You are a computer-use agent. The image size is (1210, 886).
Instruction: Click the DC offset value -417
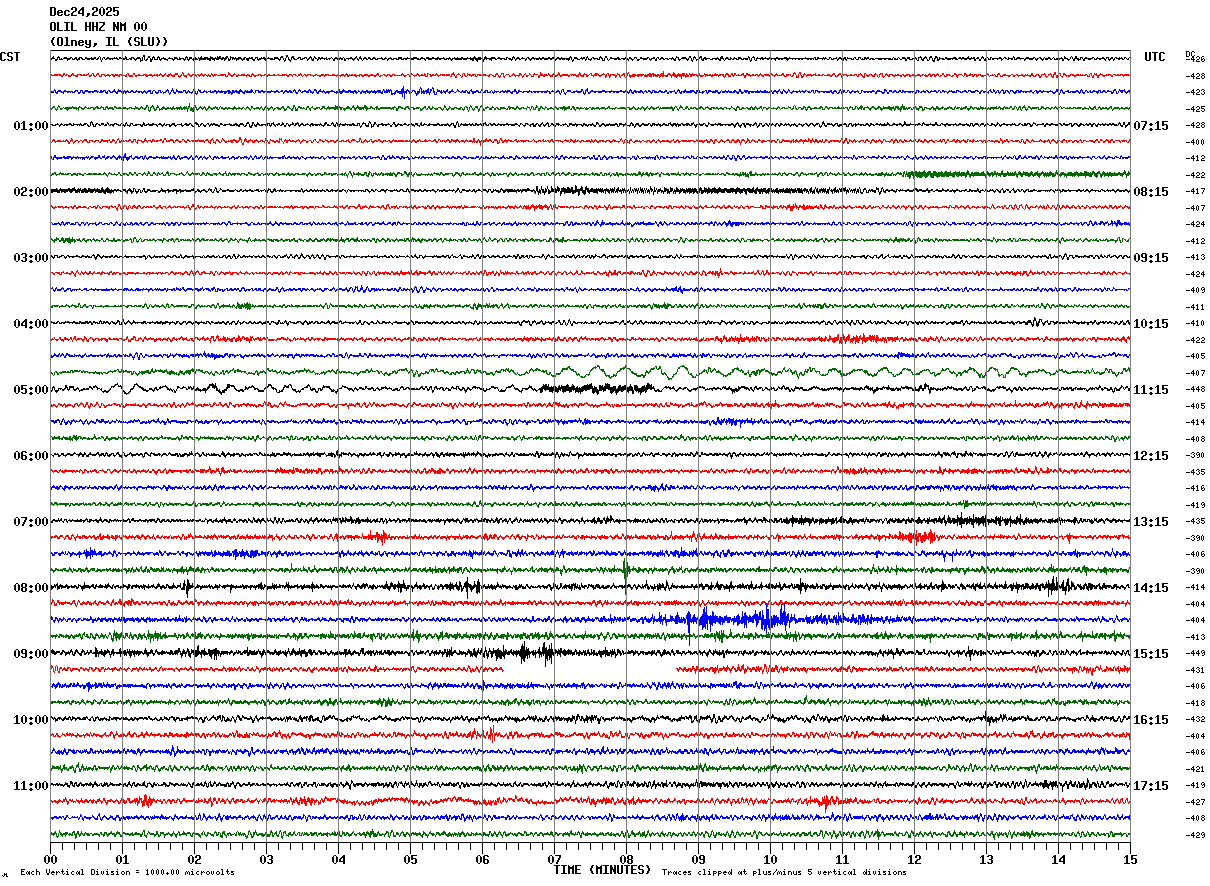(x=1195, y=192)
